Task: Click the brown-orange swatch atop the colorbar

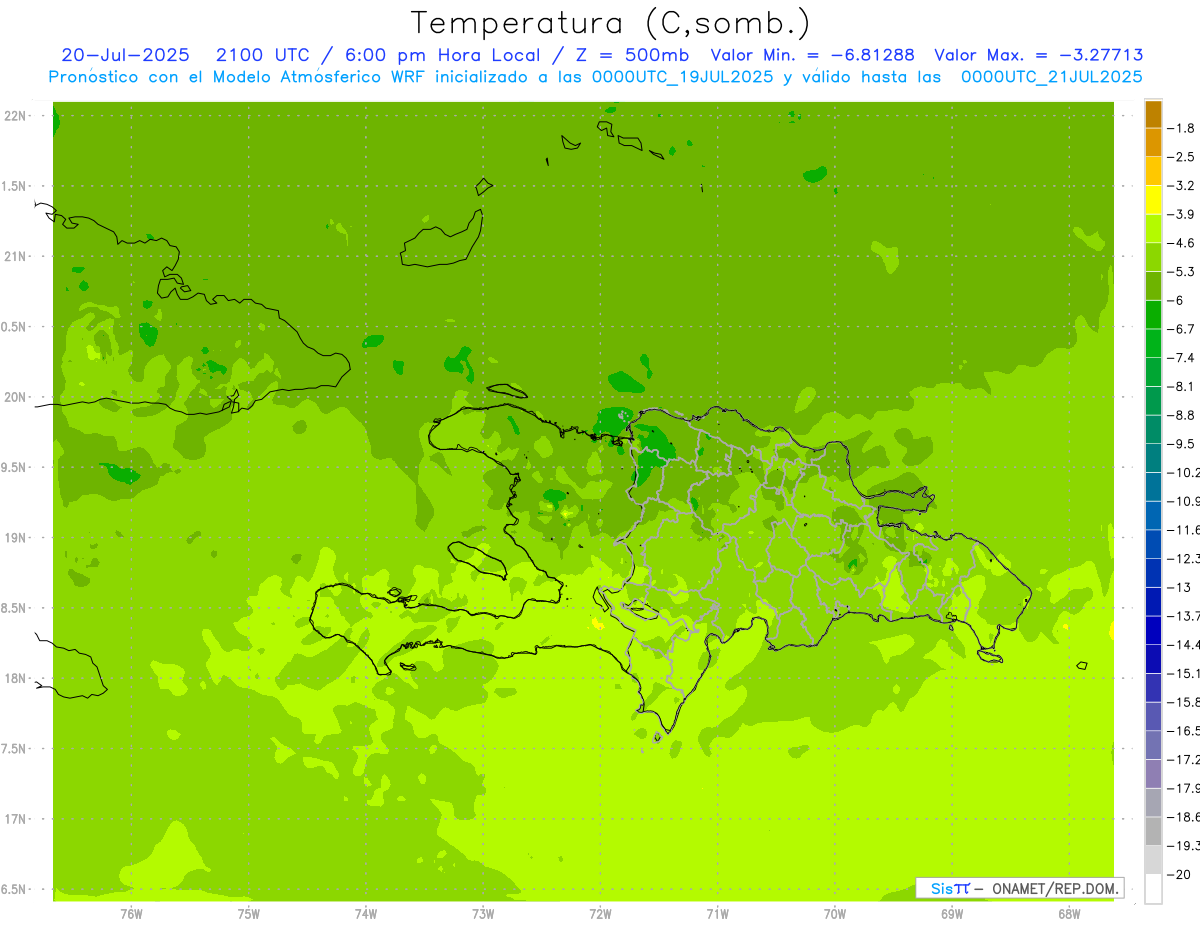Action: tap(1153, 114)
